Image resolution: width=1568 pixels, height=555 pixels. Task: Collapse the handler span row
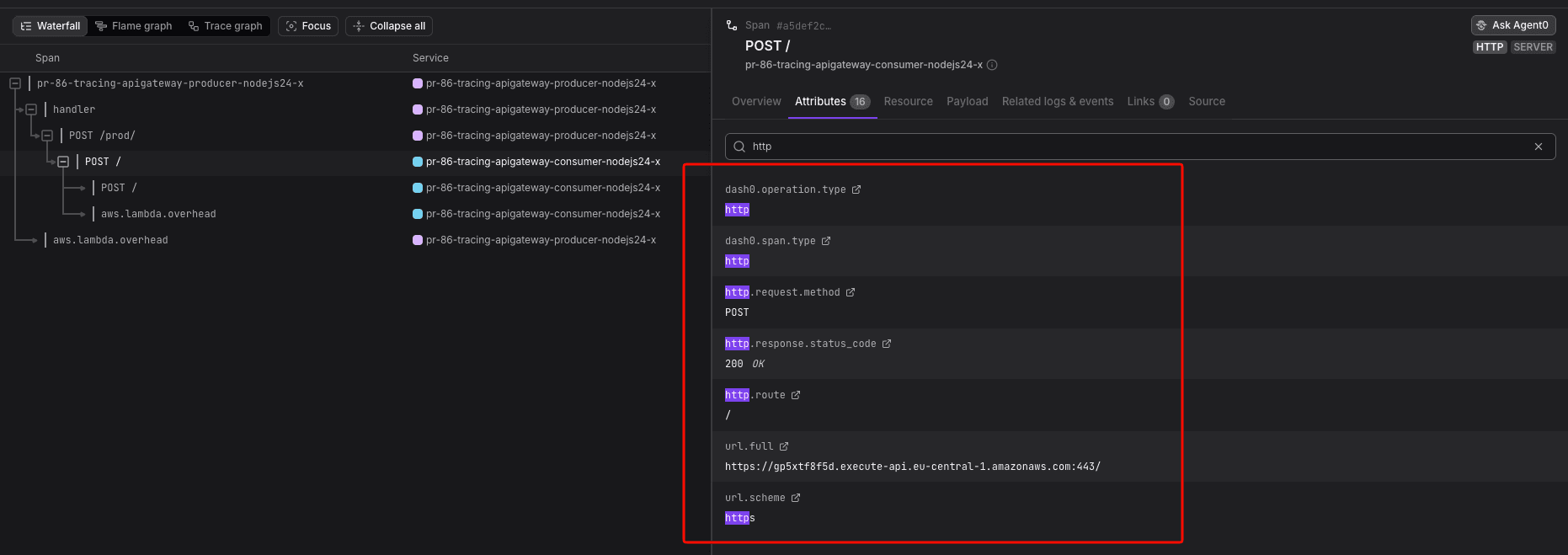click(31, 109)
